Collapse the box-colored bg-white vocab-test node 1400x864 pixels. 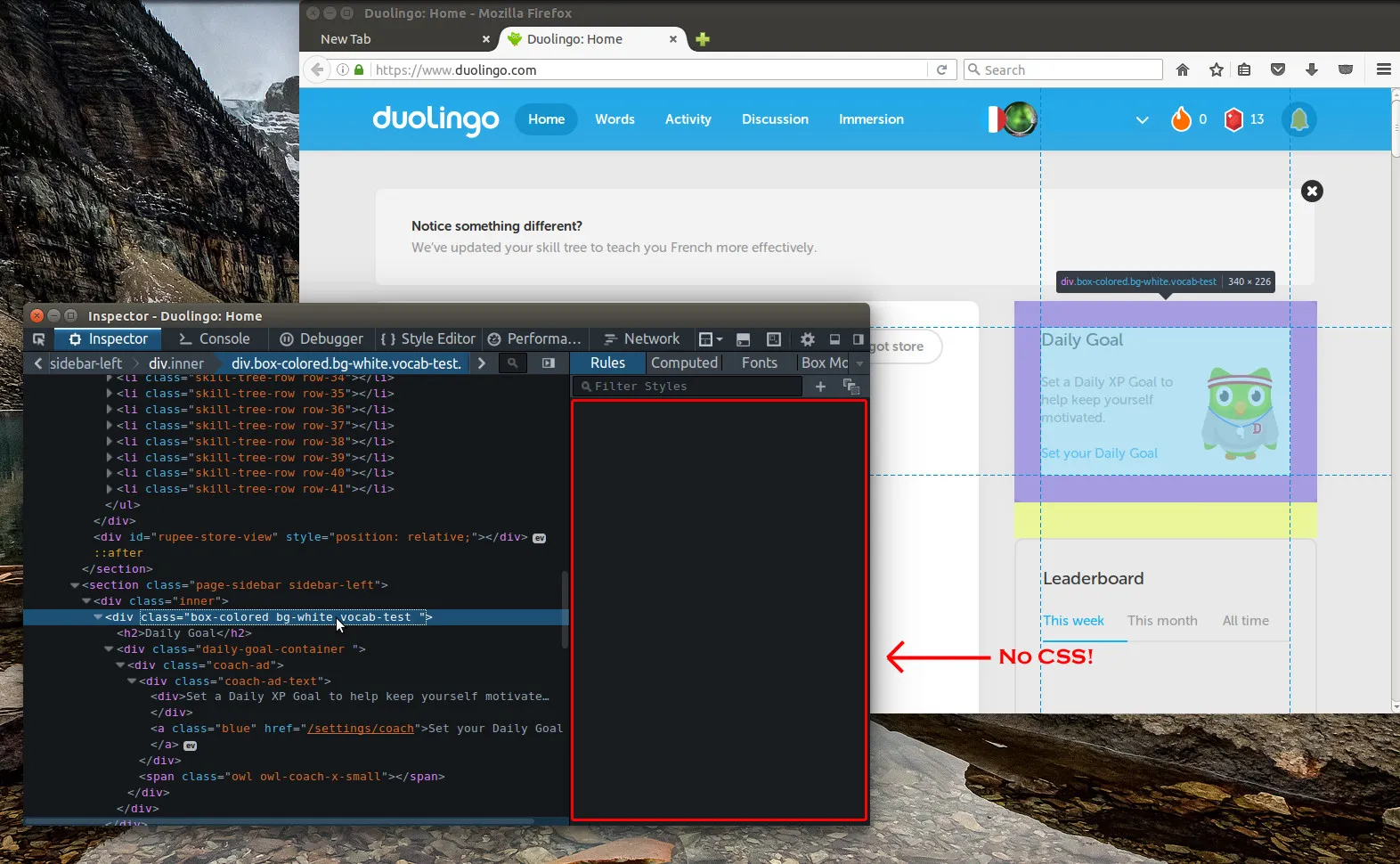point(98,617)
